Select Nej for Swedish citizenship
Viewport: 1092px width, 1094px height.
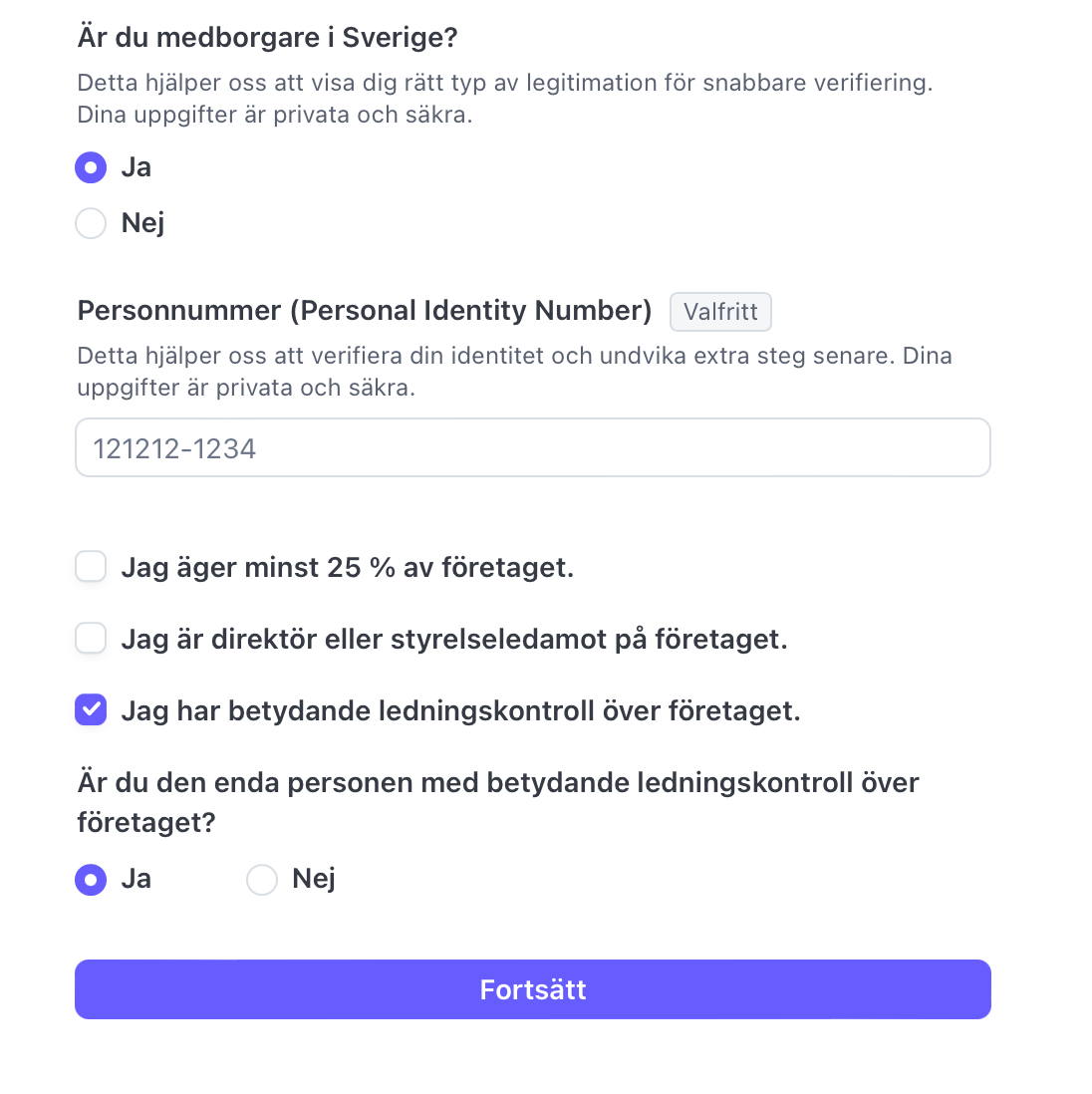pos(91,223)
